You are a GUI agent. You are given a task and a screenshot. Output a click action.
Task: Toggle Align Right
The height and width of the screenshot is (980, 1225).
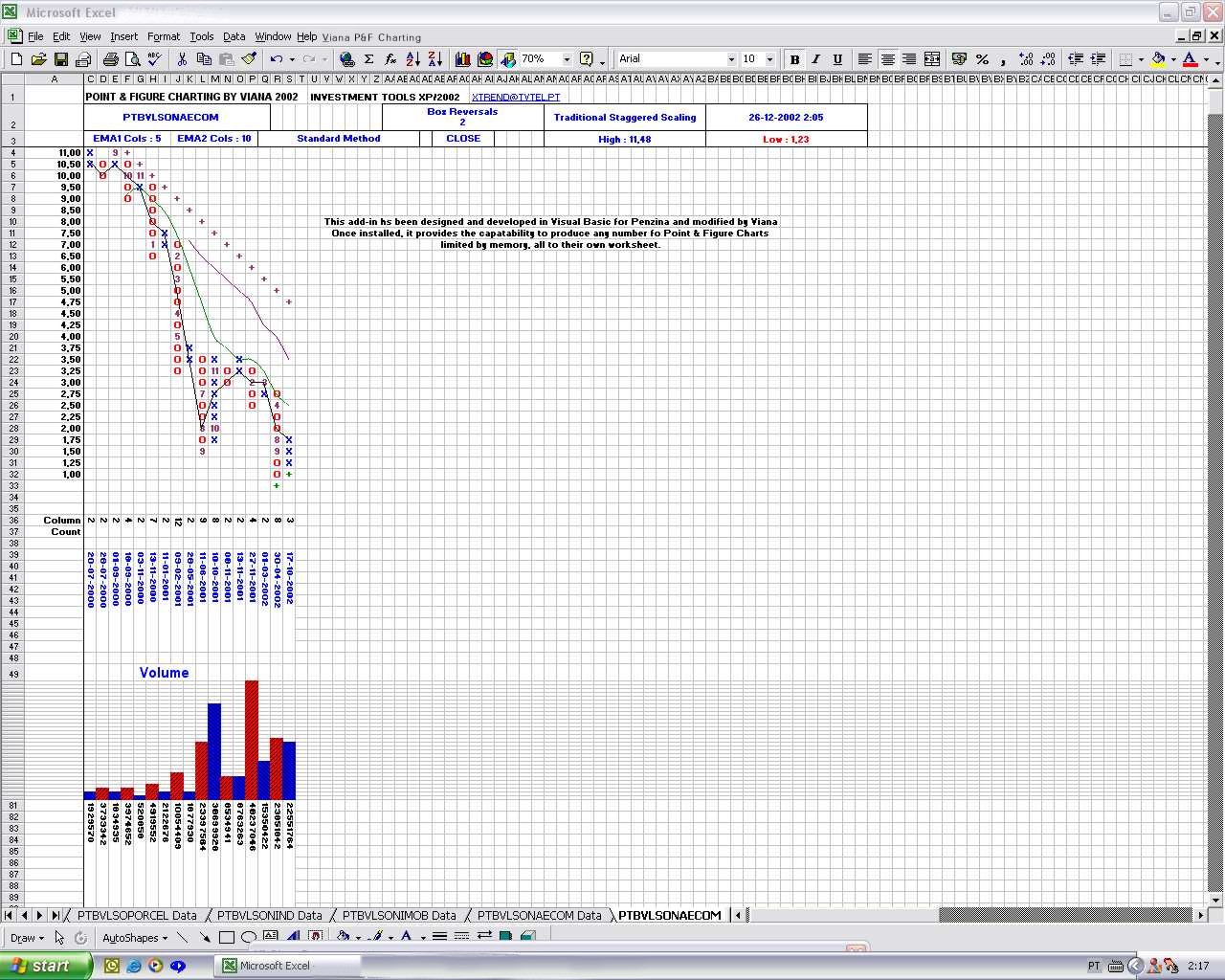point(909,59)
